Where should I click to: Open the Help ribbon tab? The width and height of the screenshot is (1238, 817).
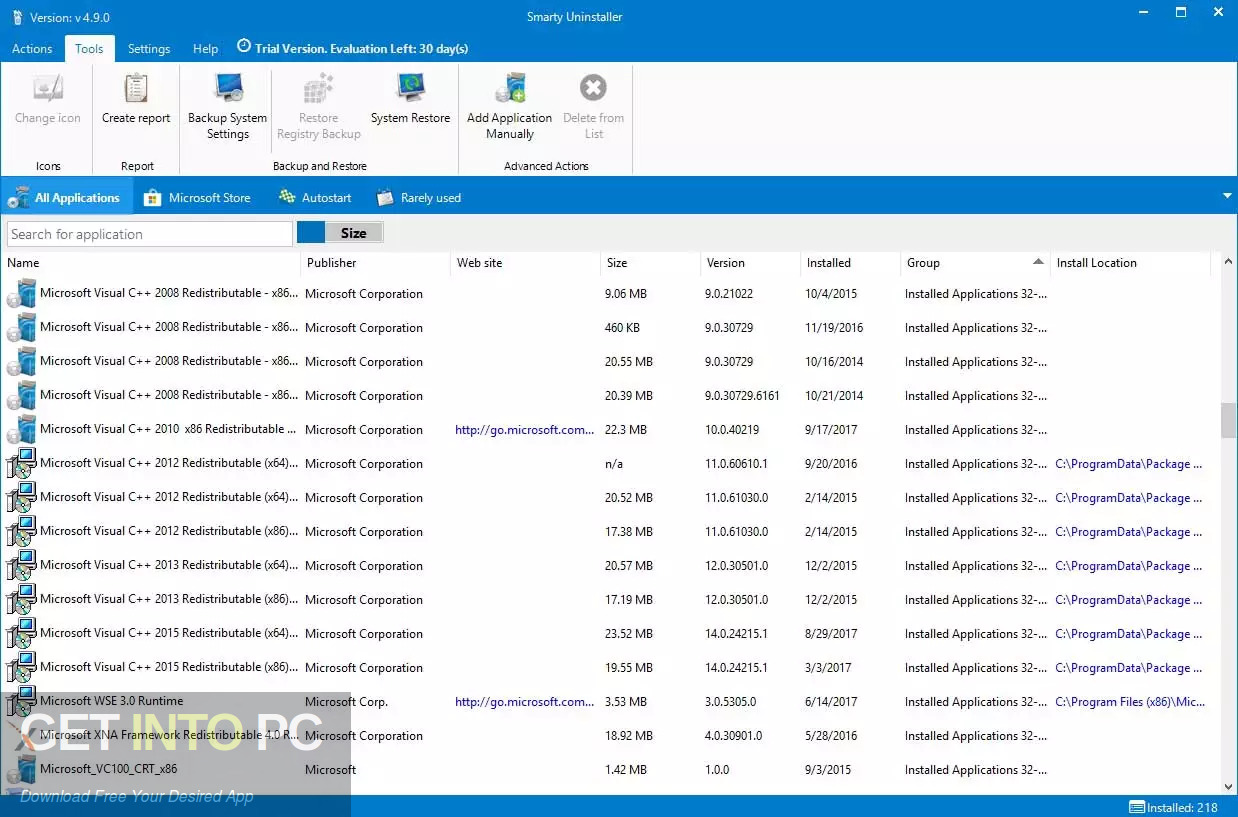click(x=205, y=48)
